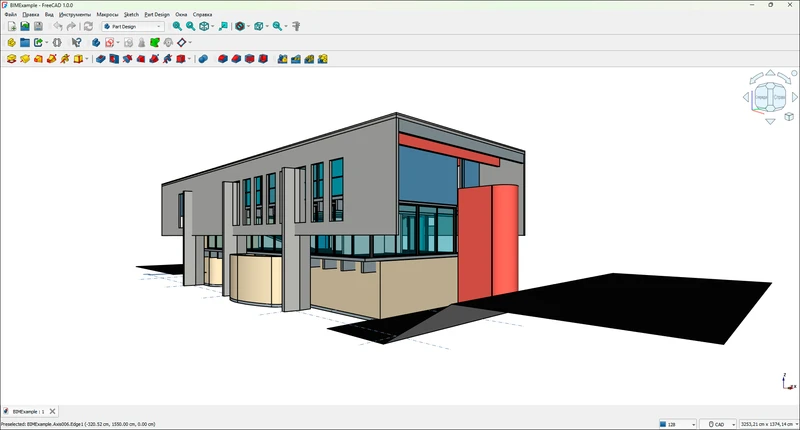Click the Fit all zoom icon
Viewport: 800px width, 430px height.
pos(177,26)
